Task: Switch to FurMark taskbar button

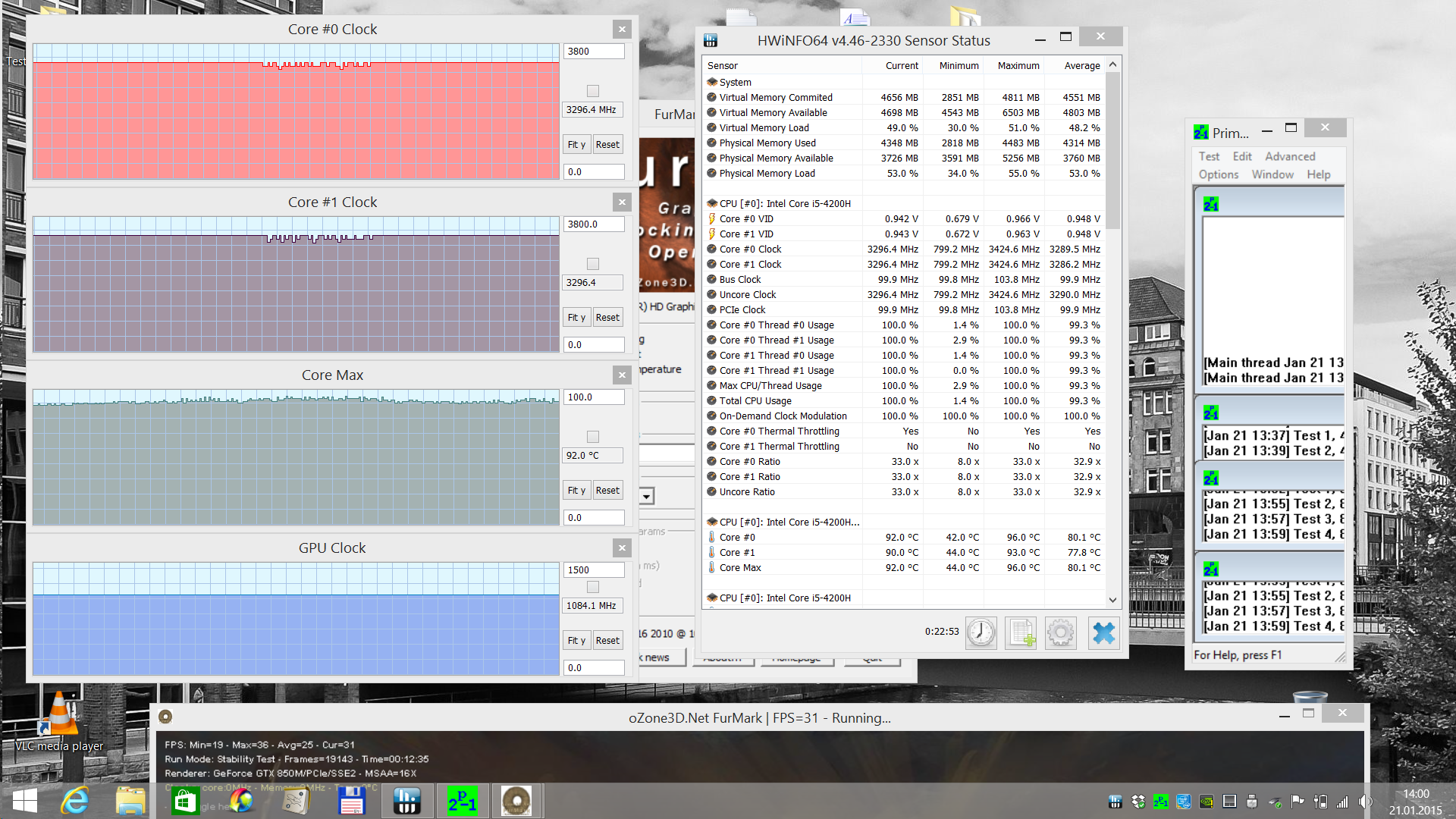Action: [516, 801]
